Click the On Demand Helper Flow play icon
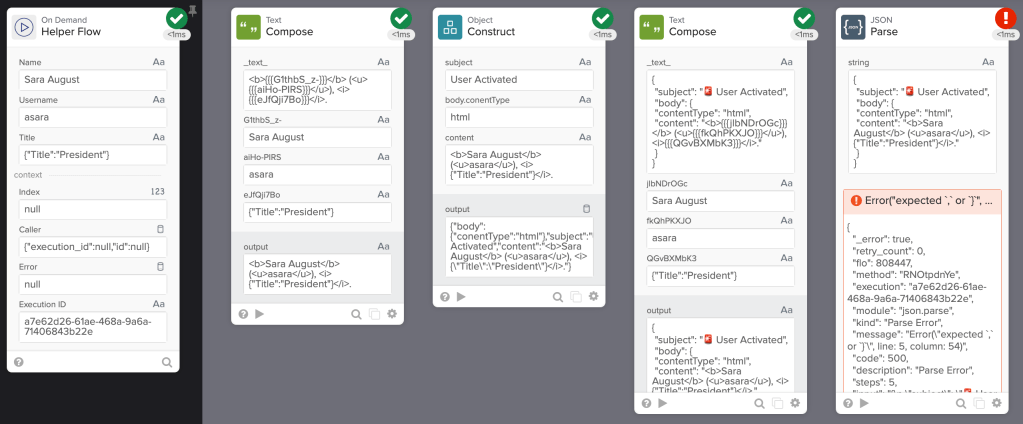1023x424 pixels. coord(25,27)
